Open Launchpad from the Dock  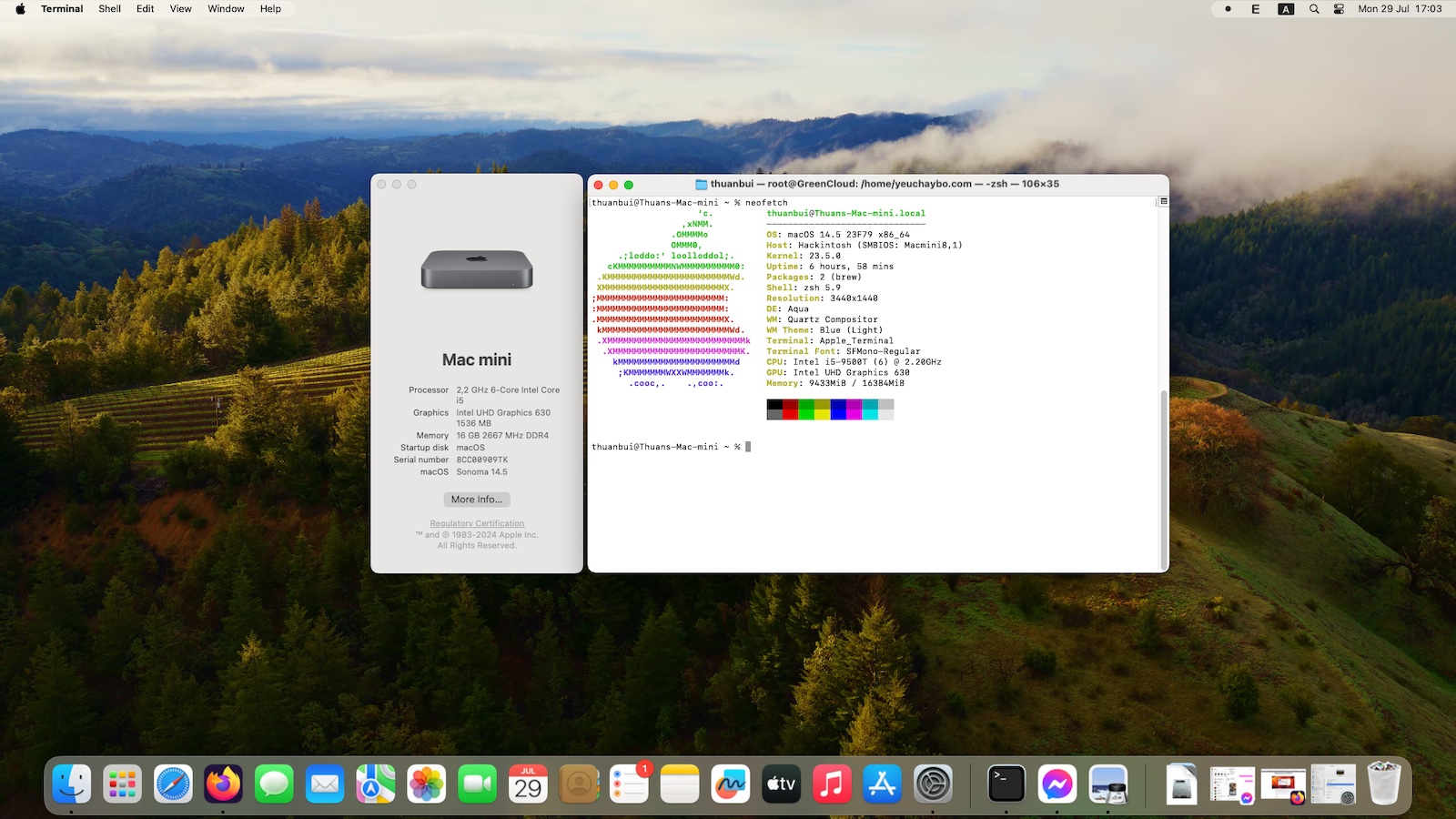pyautogui.click(x=122, y=783)
